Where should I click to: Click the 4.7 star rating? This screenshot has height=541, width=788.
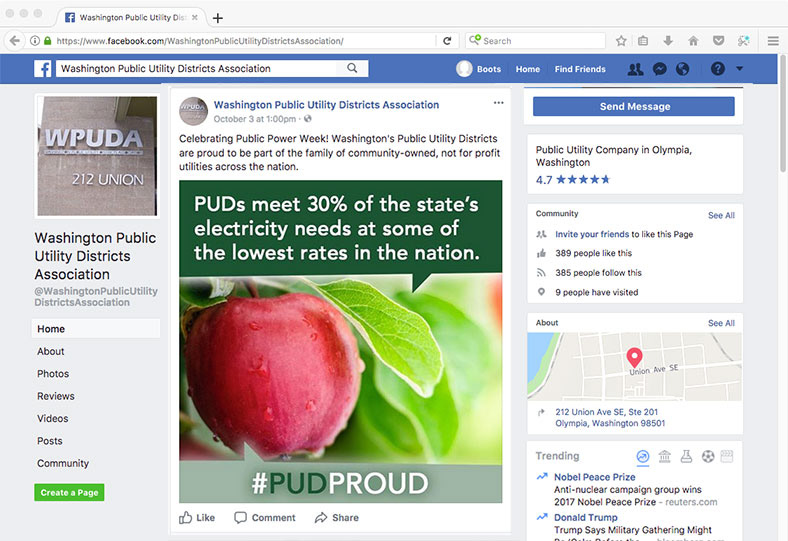pos(573,179)
